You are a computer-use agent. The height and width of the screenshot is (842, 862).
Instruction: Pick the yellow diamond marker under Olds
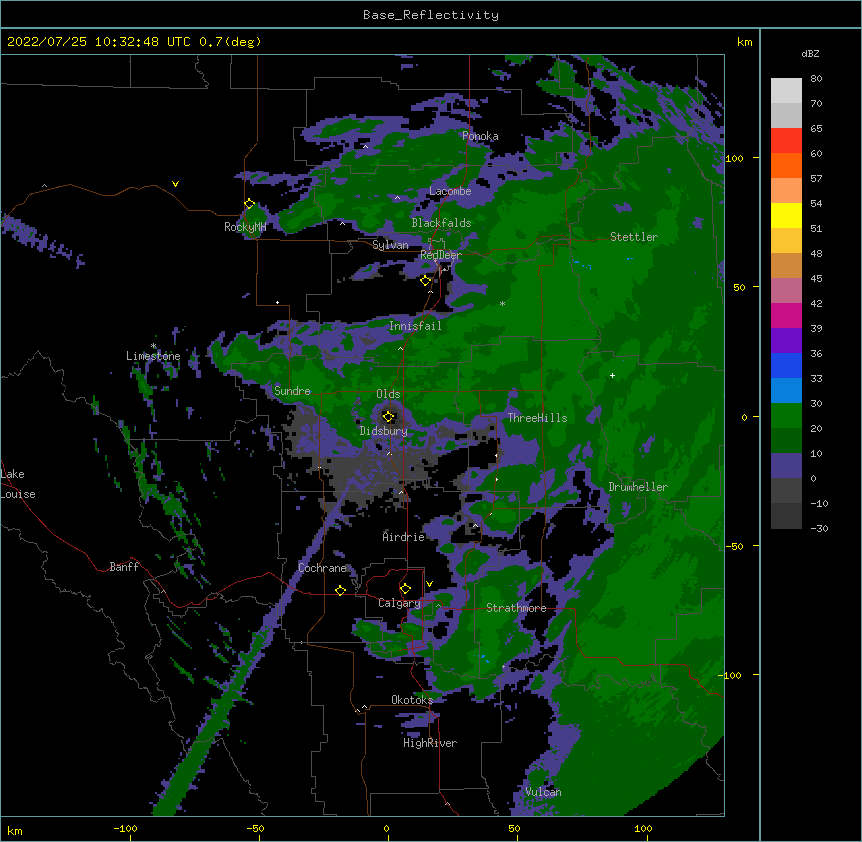389,417
